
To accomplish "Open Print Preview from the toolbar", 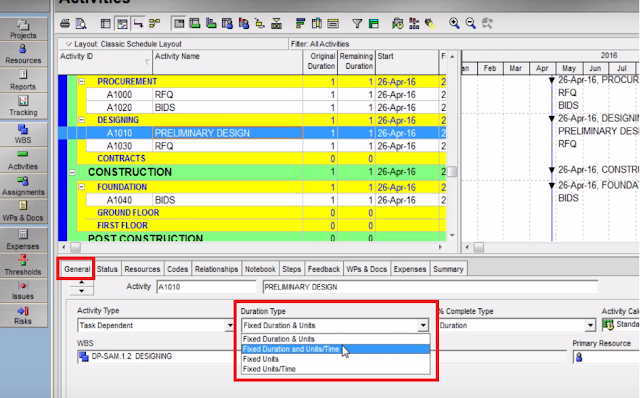I will (x=81, y=24).
